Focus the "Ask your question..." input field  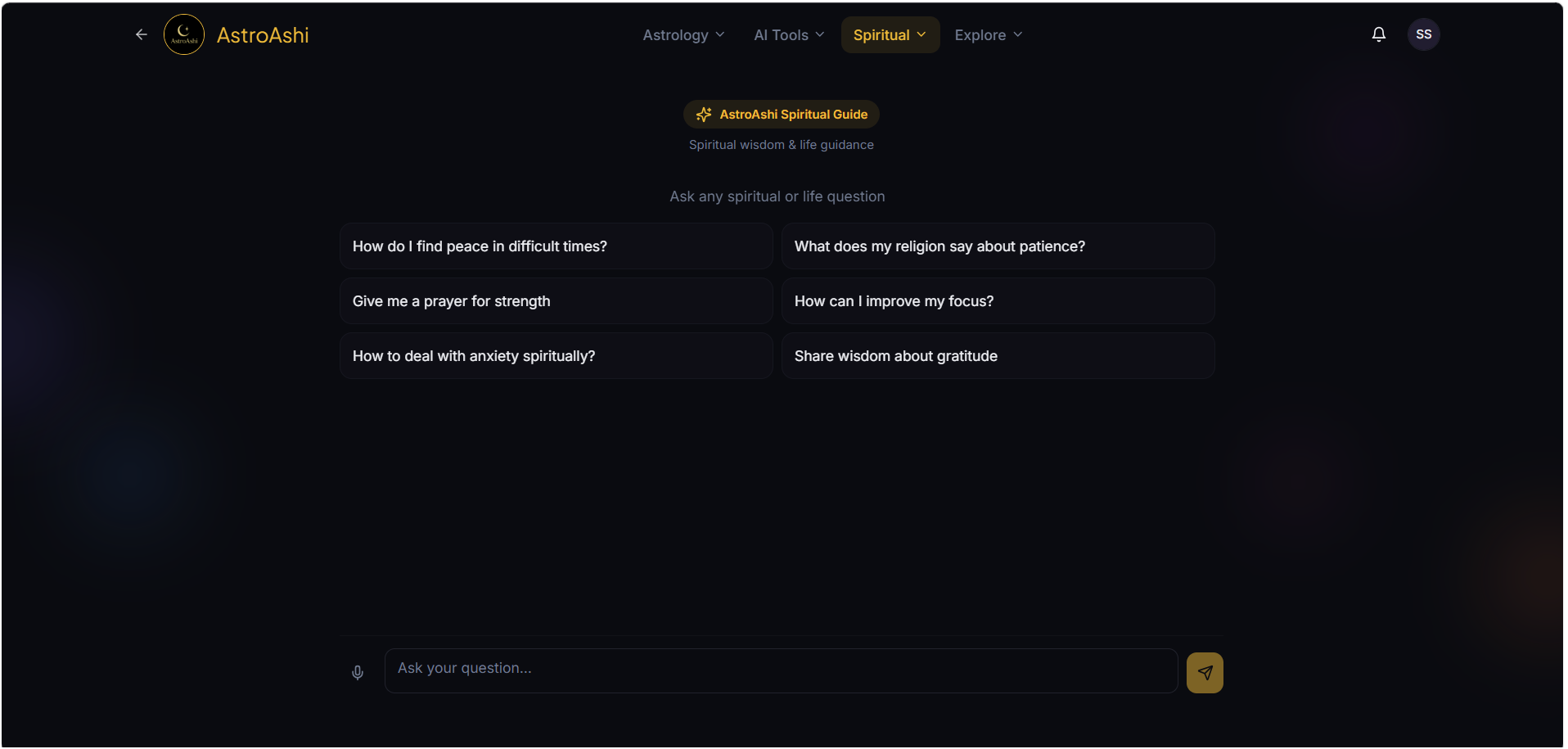781,671
